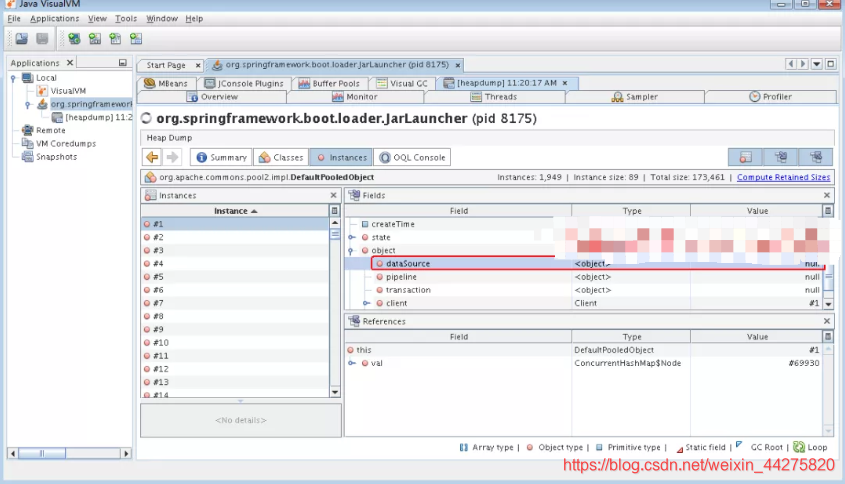Screen dimensions: 845x484
Task: Collapse the org.springframework application node
Action: pos(28,105)
